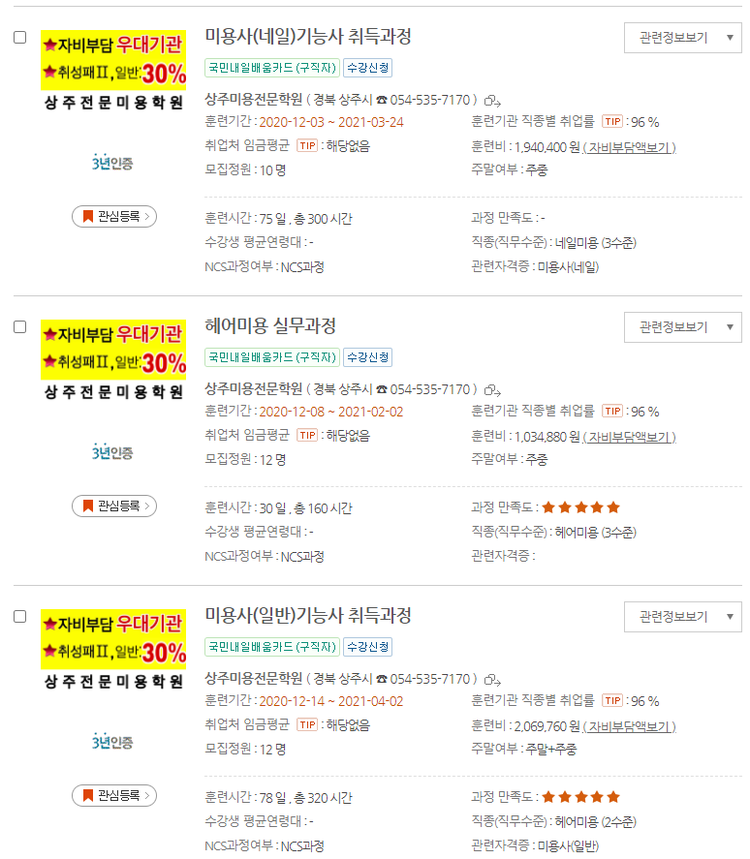Viewport: 750px width, 859px height.
Task: Click external link icon in 헤어미용 실무과정 listing
Action: click(x=493, y=390)
